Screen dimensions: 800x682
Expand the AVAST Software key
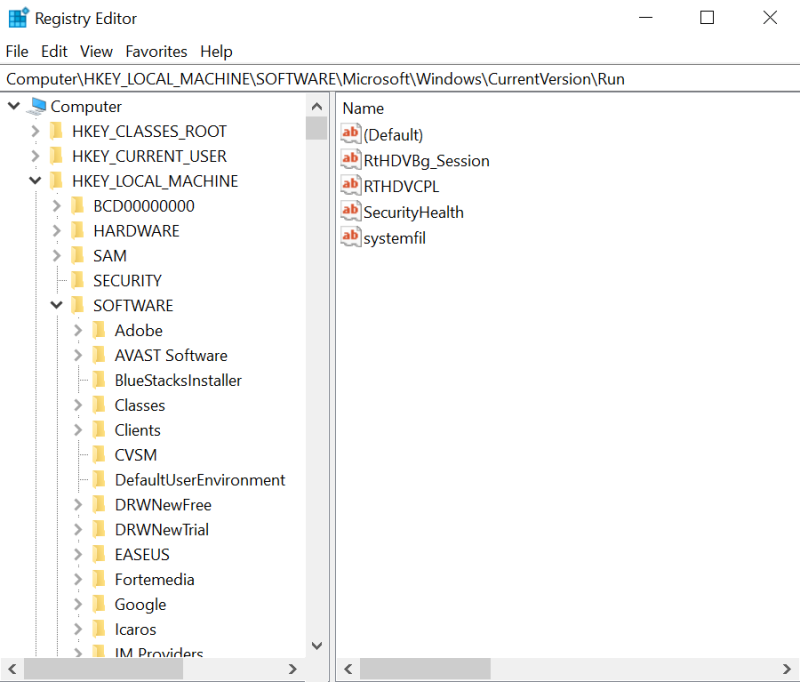78,355
